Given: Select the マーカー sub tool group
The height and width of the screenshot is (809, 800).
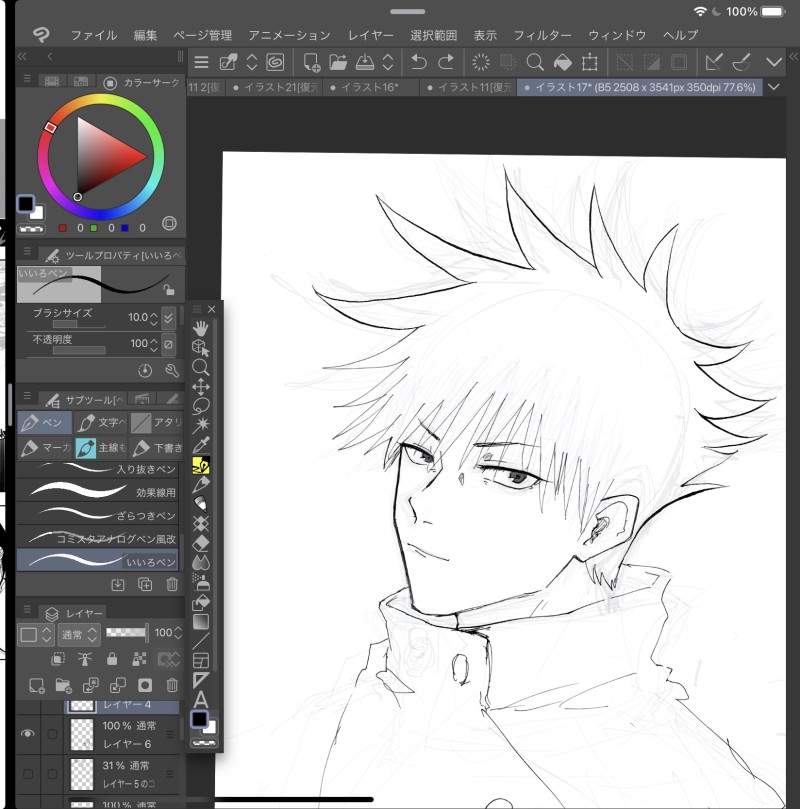Looking at the screenshot, I should pos(45,447).
